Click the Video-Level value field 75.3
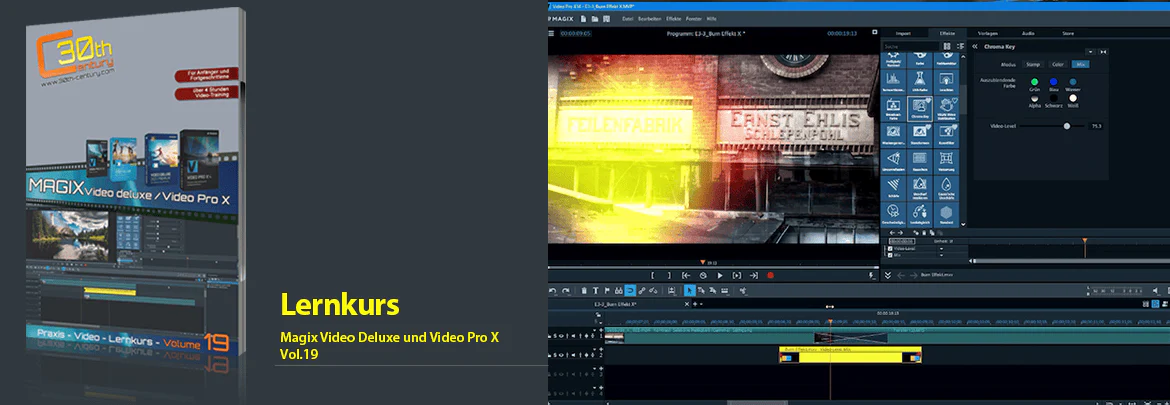 coord(1097,126)
